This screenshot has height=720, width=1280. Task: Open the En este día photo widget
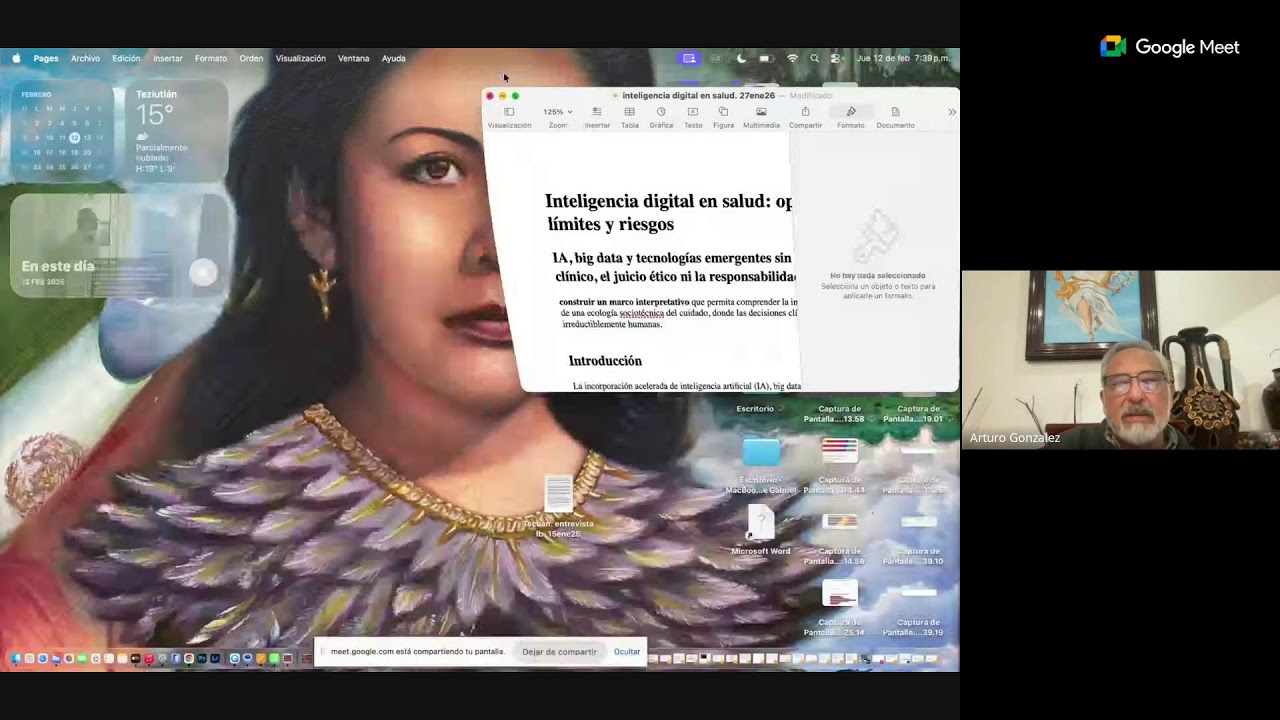[x=120, y=246]
